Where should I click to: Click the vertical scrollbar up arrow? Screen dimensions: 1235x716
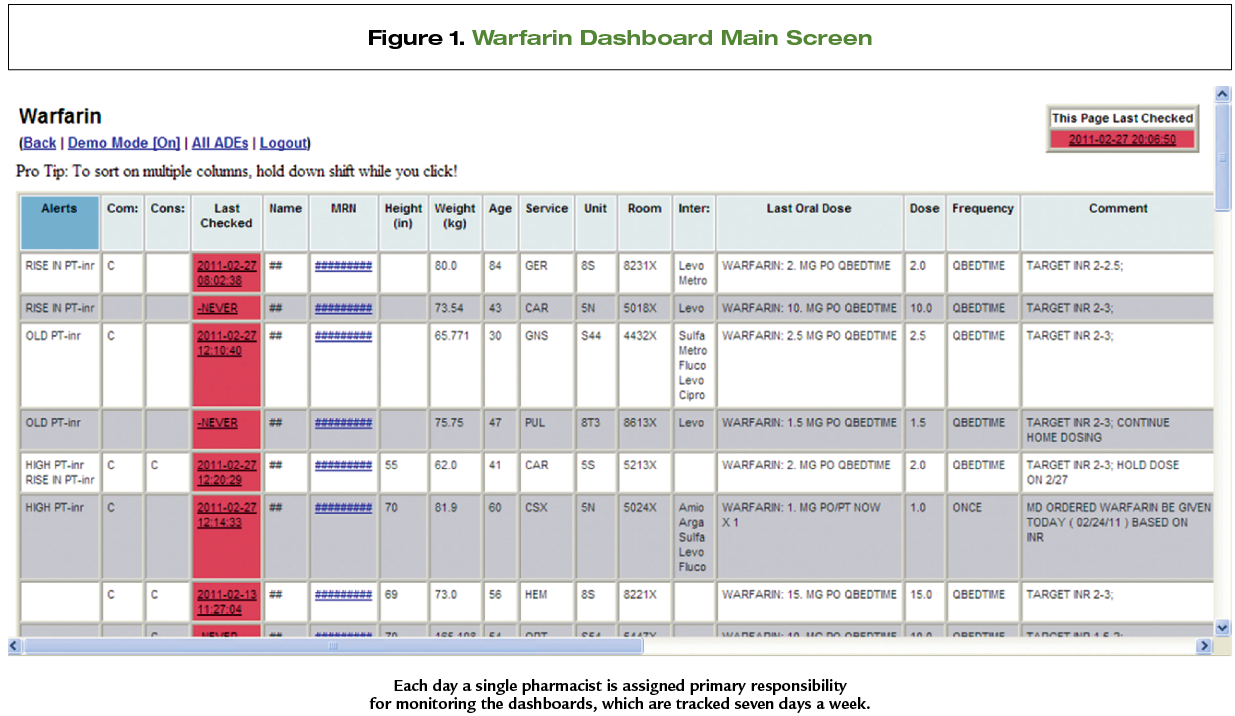point(1222,94)
